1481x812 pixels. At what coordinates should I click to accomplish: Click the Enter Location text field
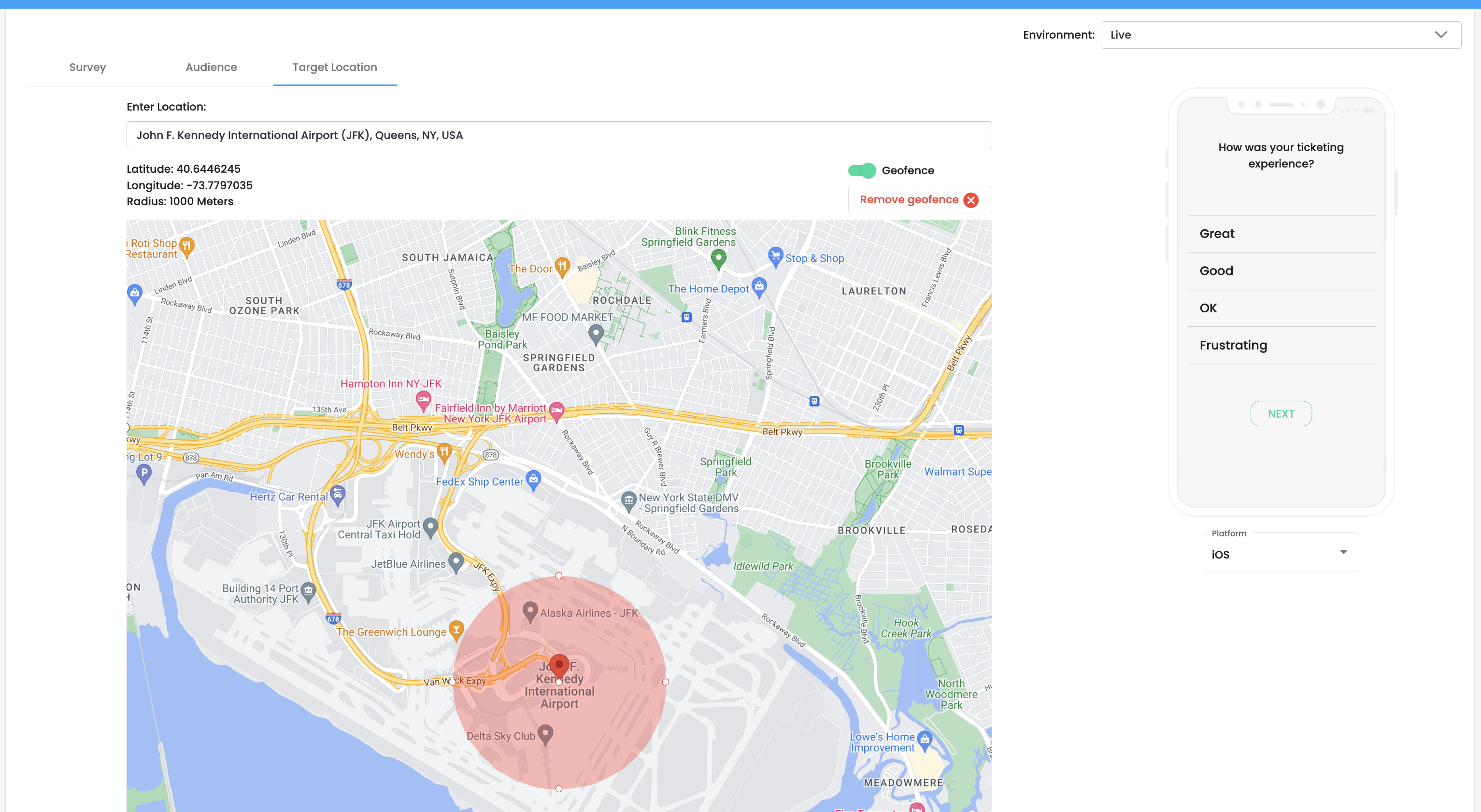click(x=559, y=135)
